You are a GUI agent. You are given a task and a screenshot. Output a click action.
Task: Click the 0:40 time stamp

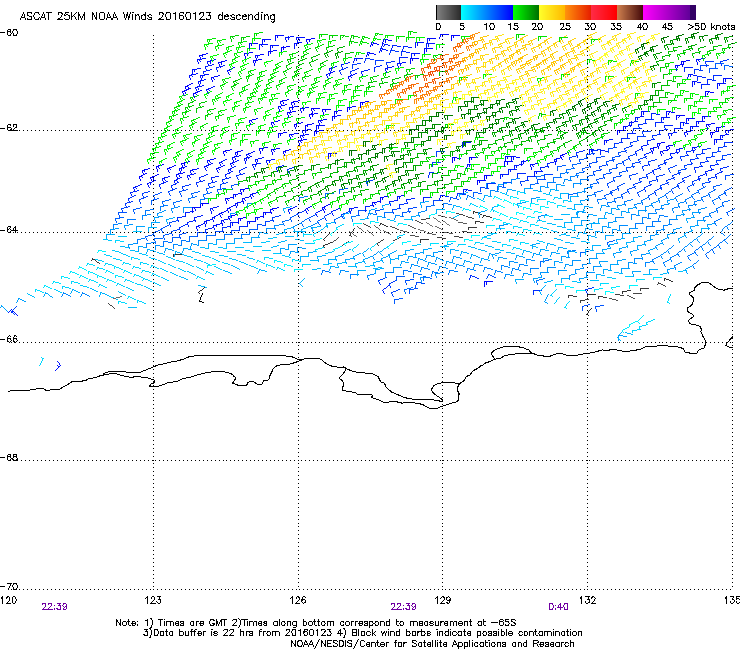click(x=558, y=607)
